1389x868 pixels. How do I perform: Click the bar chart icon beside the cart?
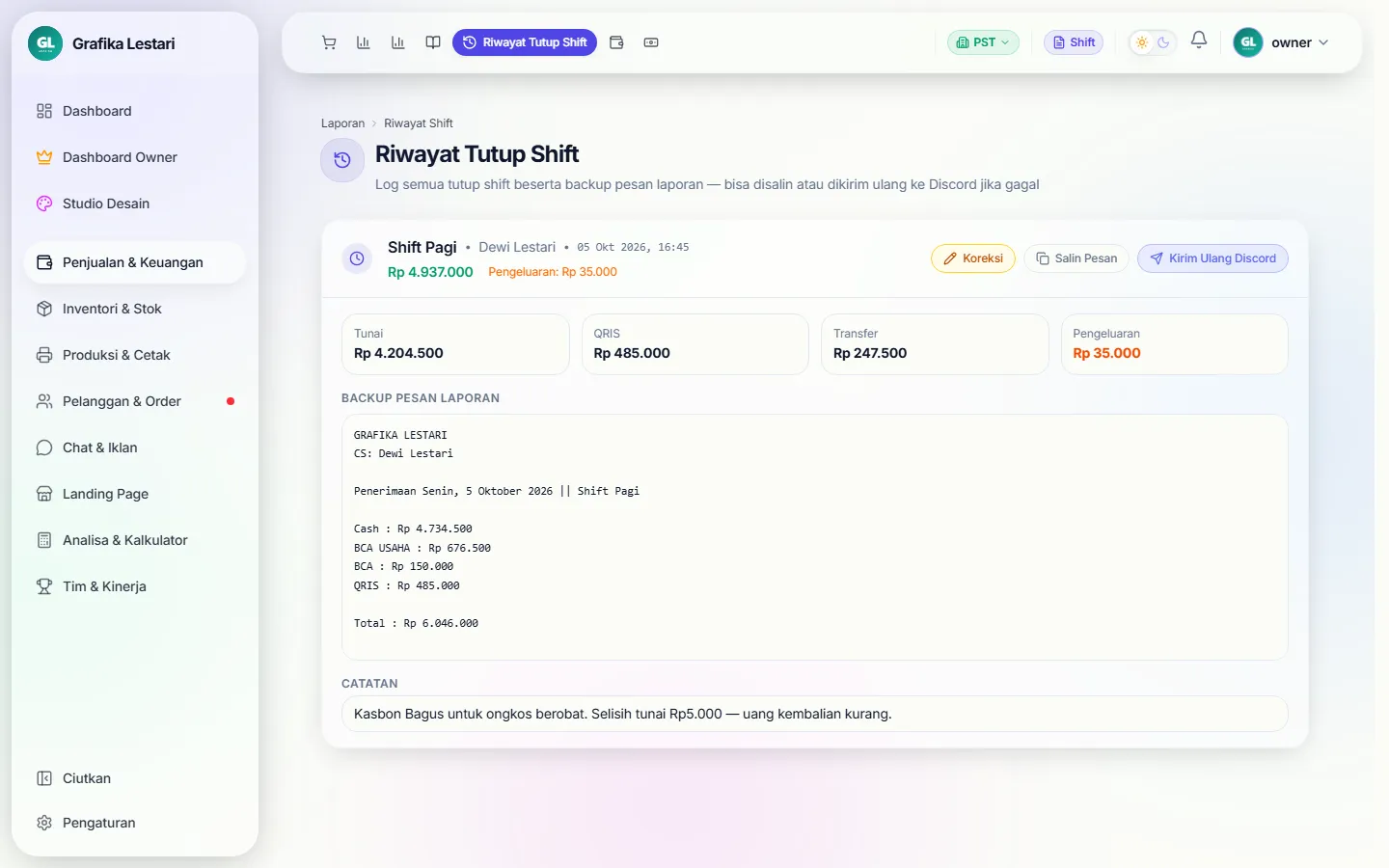coord(364,42)
